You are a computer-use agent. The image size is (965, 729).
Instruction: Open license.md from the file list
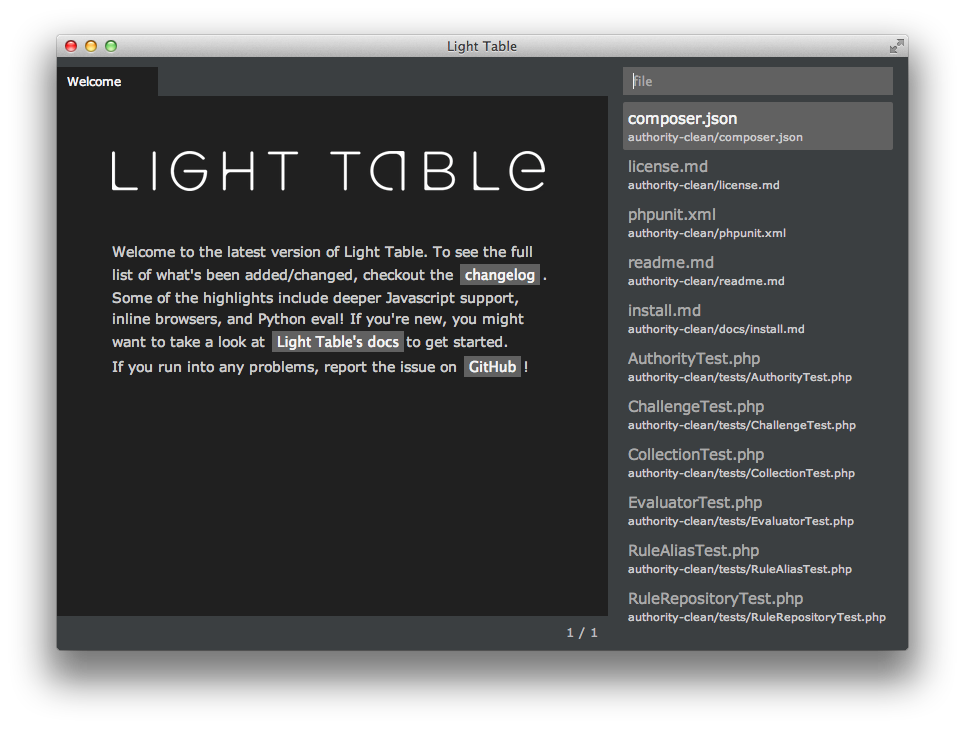[757, 174]
